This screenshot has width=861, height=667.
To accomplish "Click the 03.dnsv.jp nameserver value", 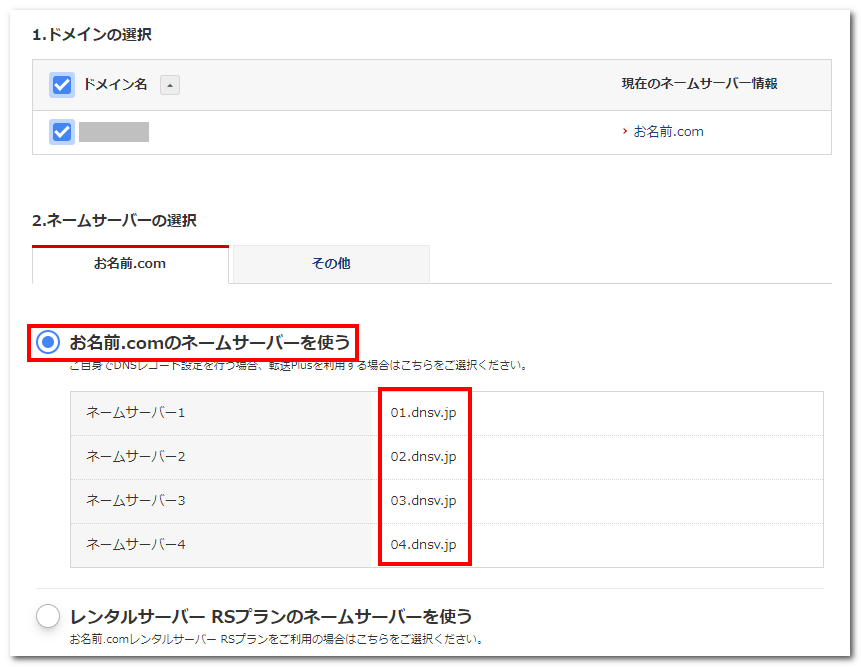I will coord(423,501).
